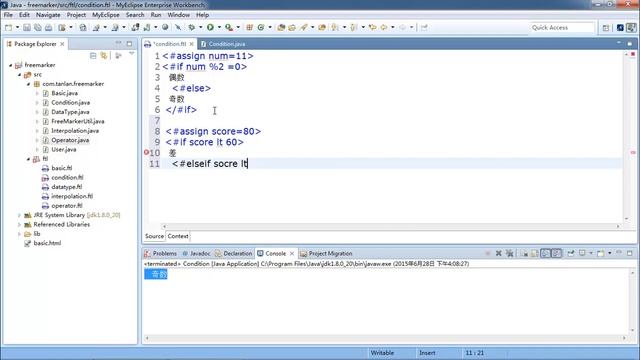Image resolution: width=640 pixels, height=360 pixels.
Task: Toggle Scroll Lock in the Console
Action: click(535, 253)
